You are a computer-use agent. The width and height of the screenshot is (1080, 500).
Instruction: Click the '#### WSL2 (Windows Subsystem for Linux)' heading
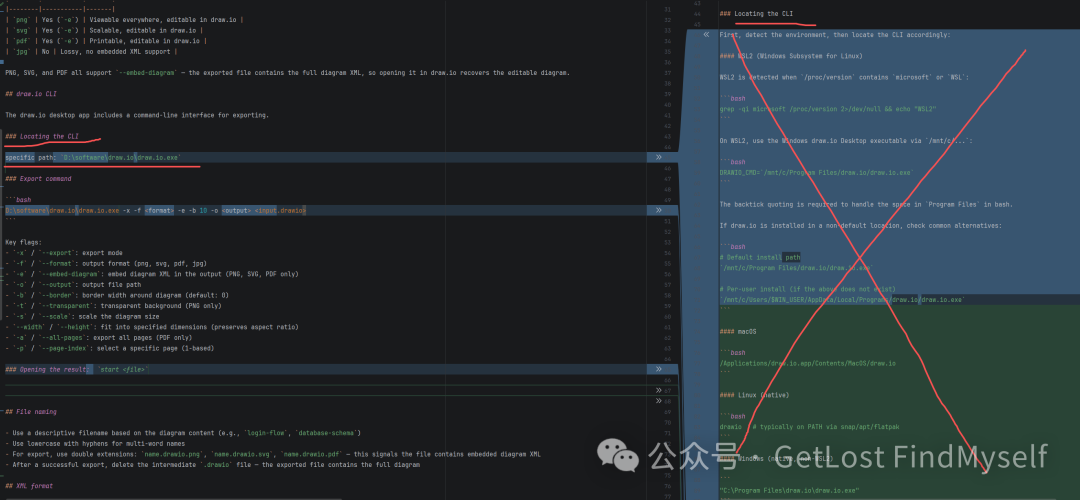792,56
